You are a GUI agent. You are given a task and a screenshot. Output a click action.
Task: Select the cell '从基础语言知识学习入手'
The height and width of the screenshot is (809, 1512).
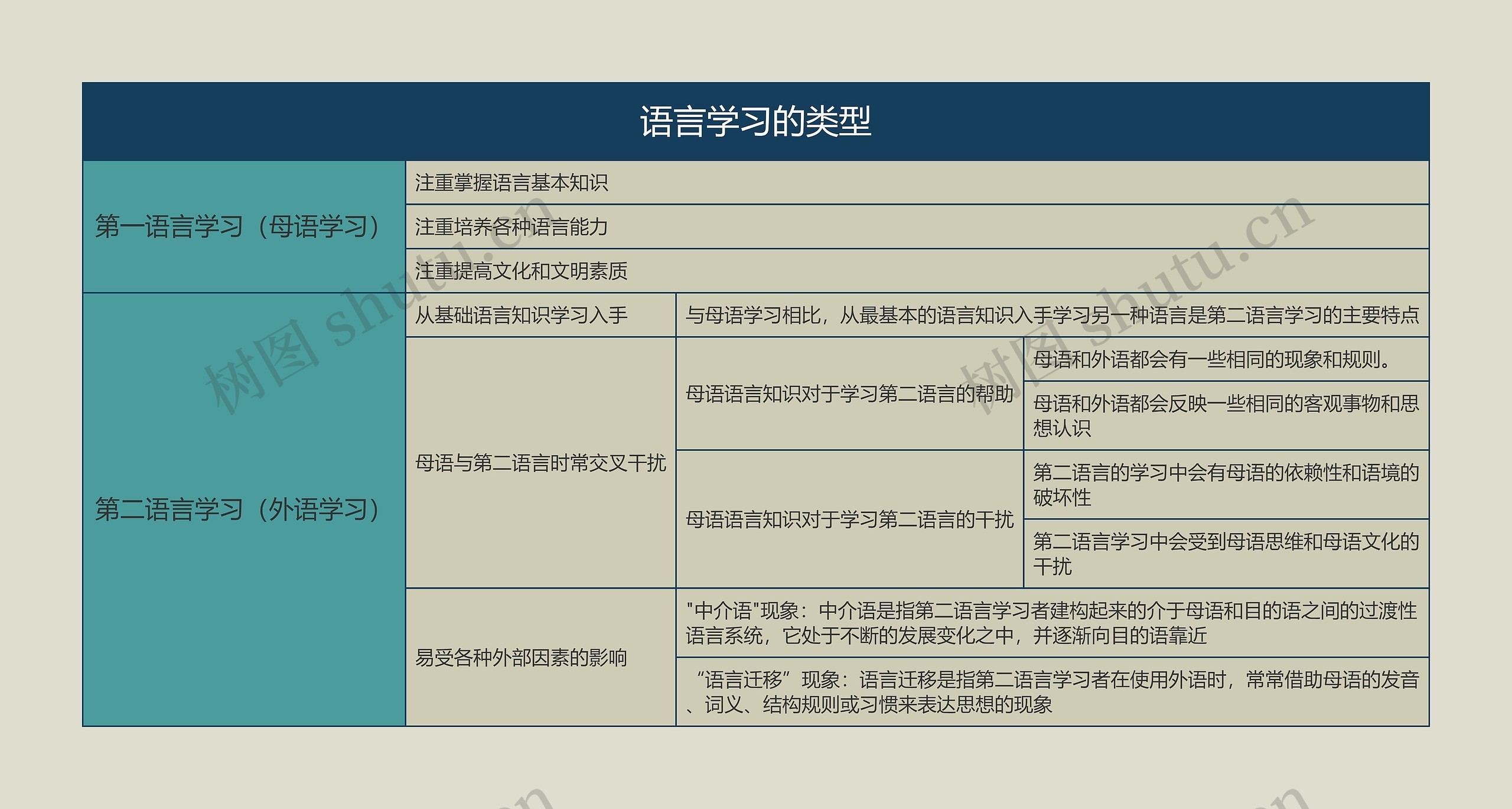[540, 315]
